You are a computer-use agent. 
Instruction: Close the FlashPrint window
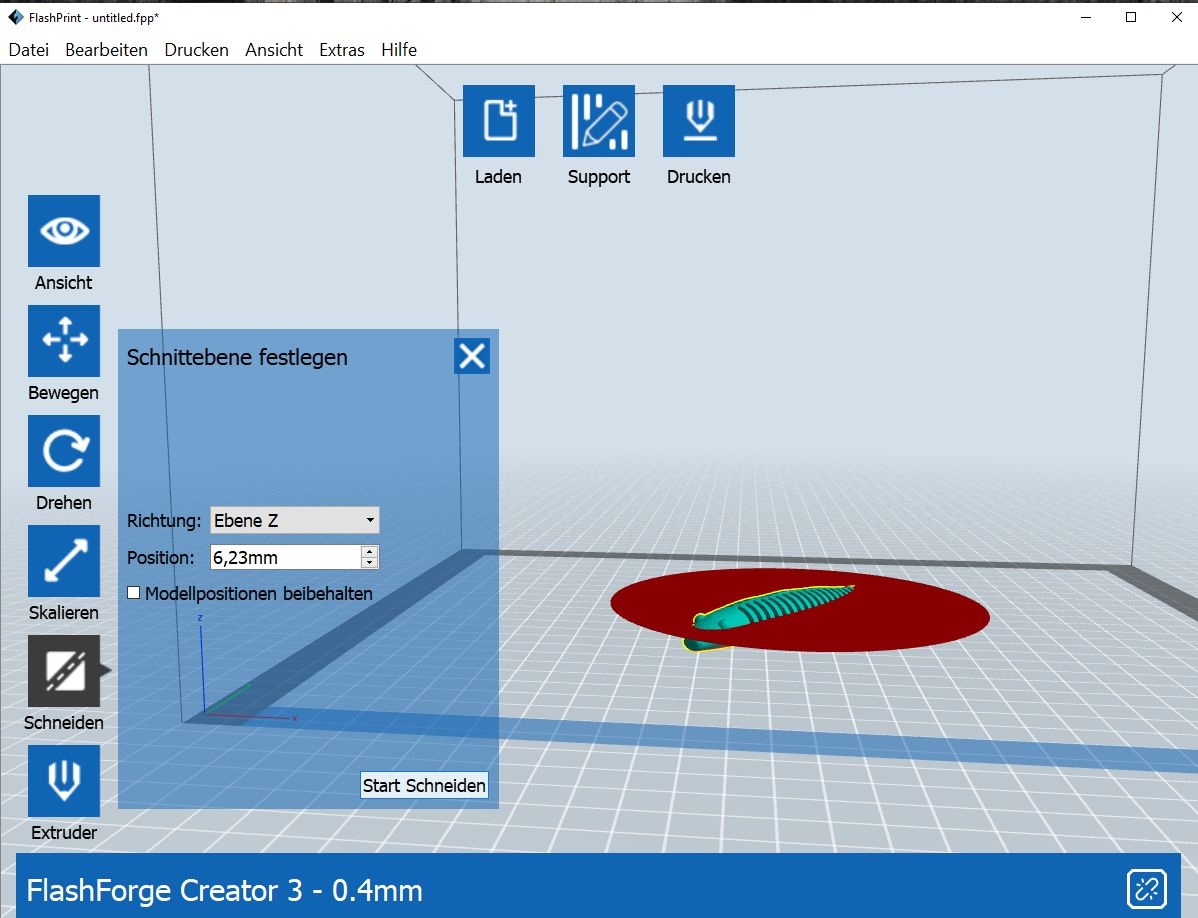(1177, 18)
